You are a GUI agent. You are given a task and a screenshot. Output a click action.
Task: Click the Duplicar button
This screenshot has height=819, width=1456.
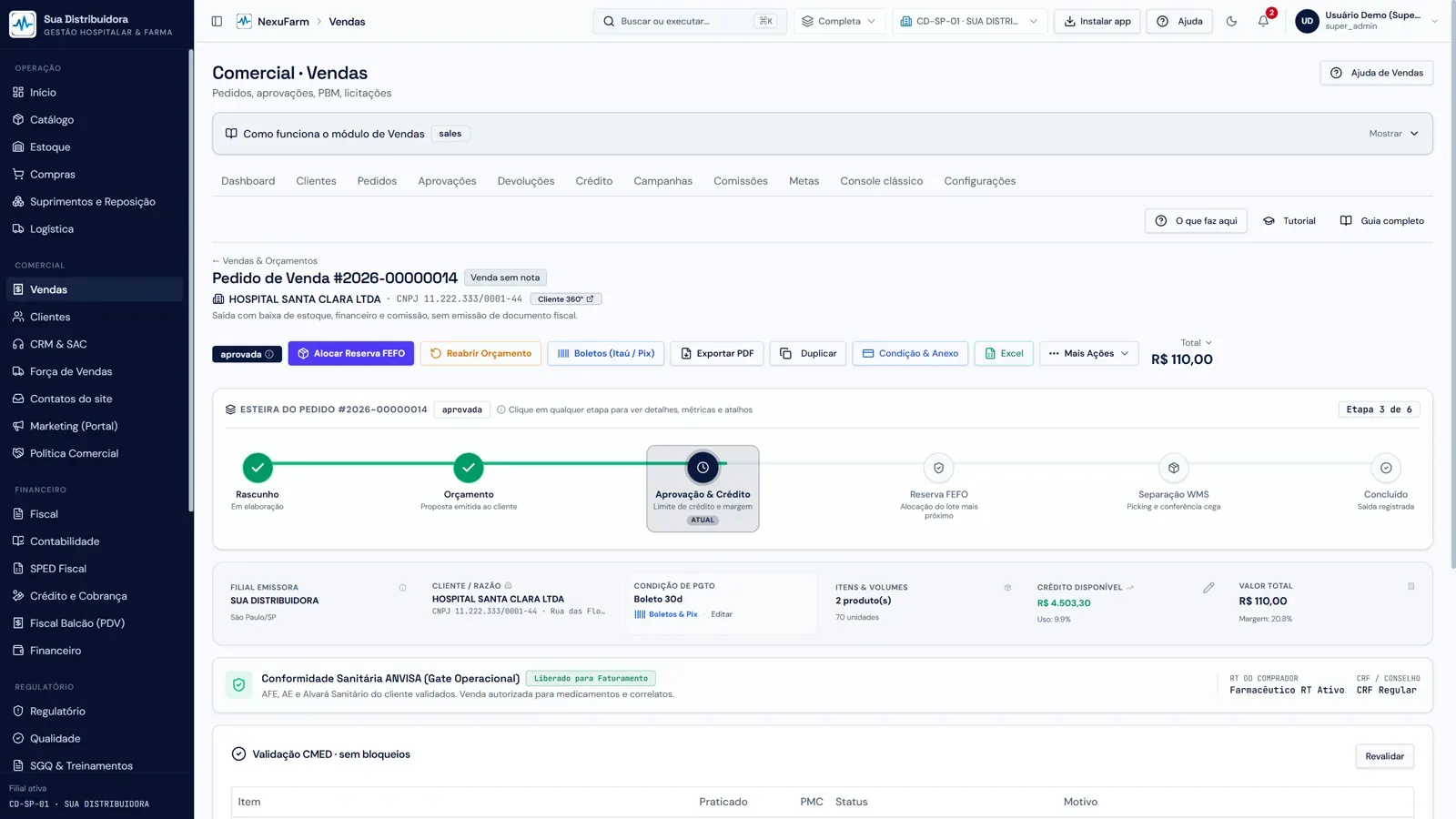(808, 354)
